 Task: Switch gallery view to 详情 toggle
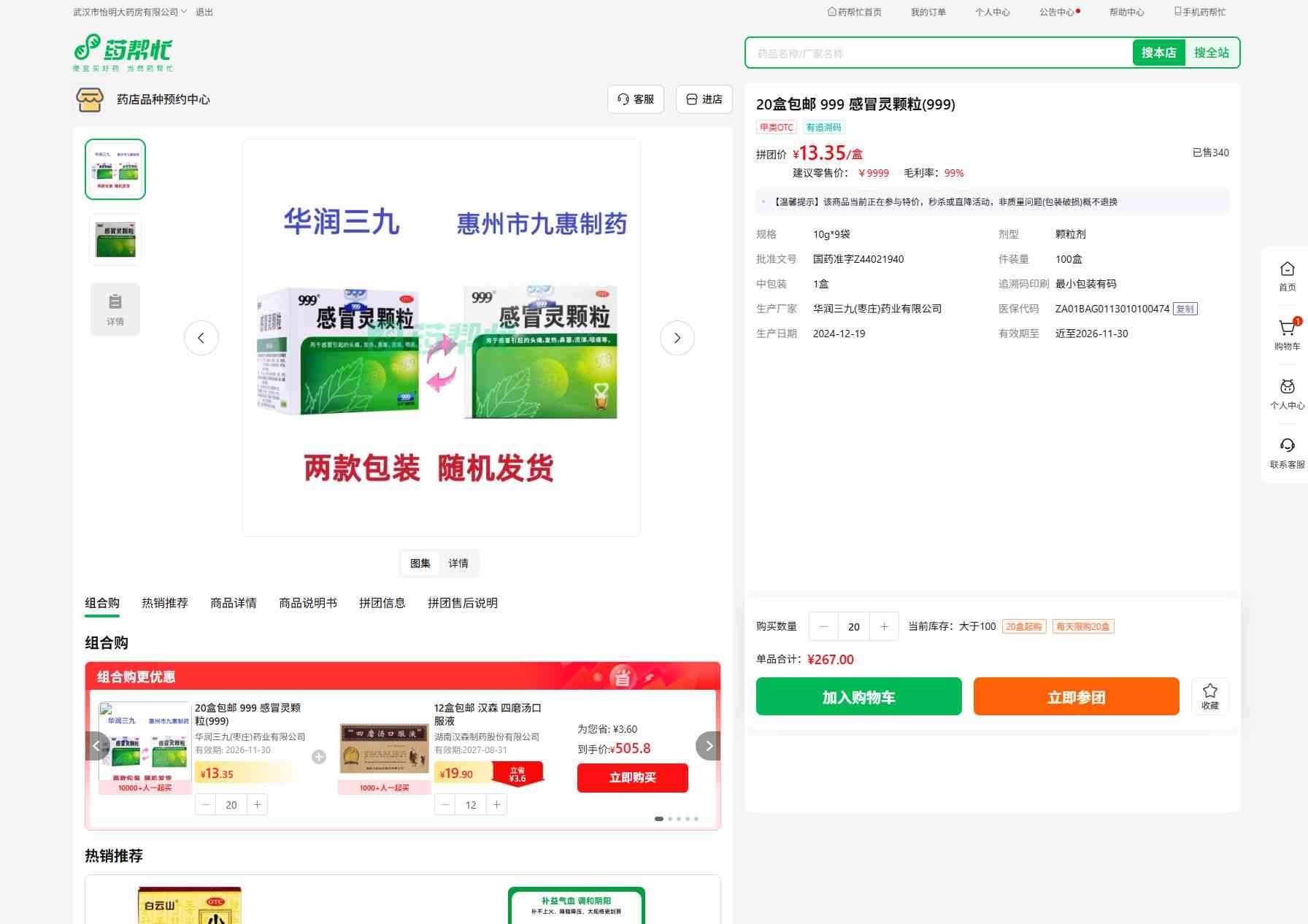(458, 563)
